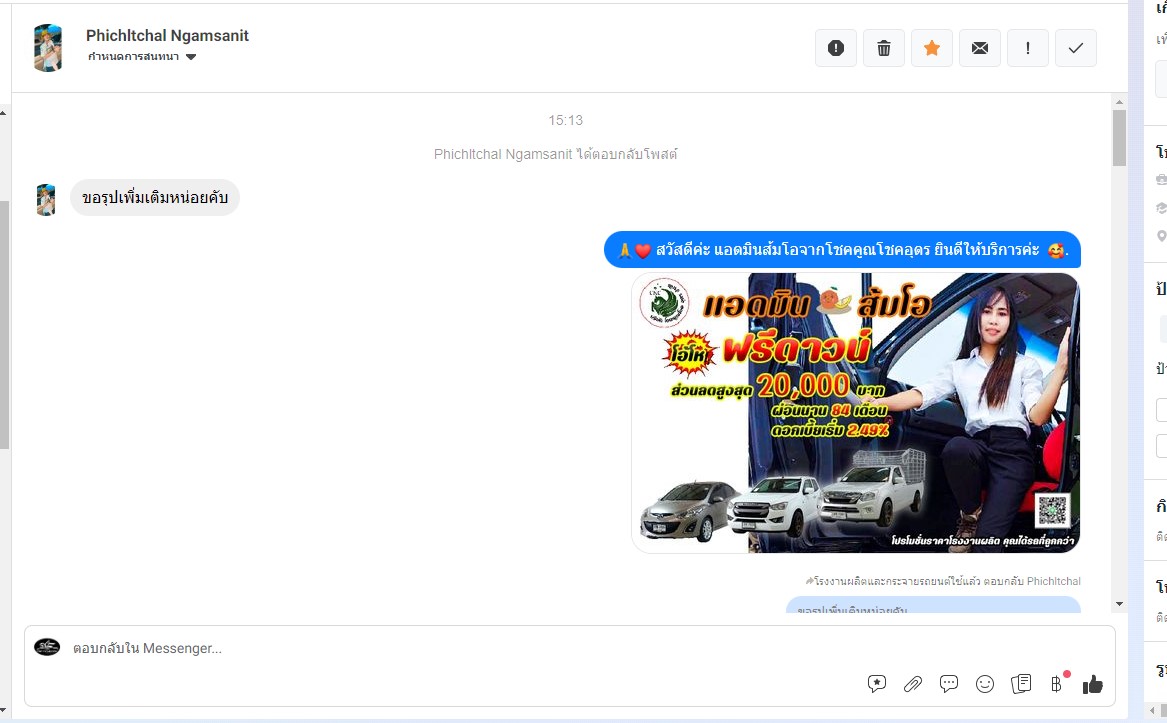Viewport: 1167px width, 723px height.
Task: Delete conversation using the trash icon
Action: (x=884, y=48)
